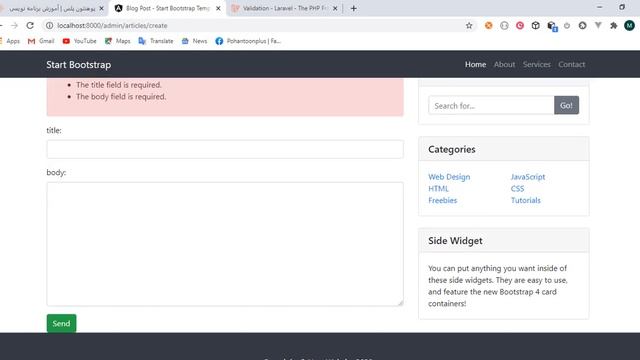640x360 pixels.
Task: Click the green Send button
Action: pos(61,323)
